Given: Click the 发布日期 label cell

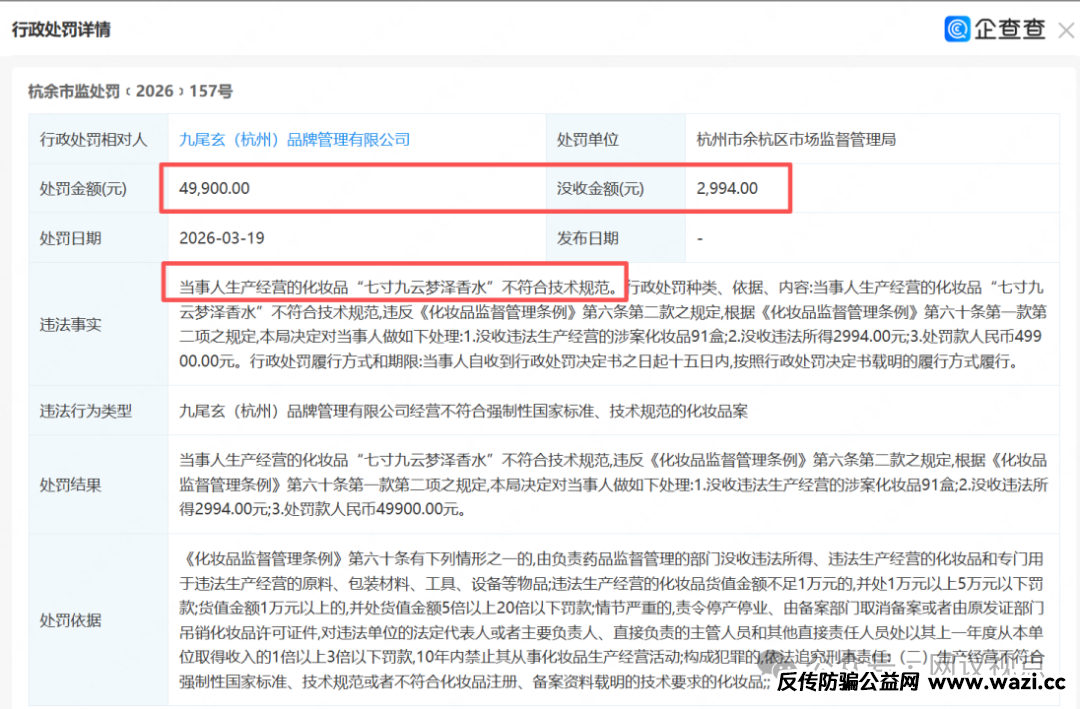Looking at the screenshot, I should click(x=588, y=238).
